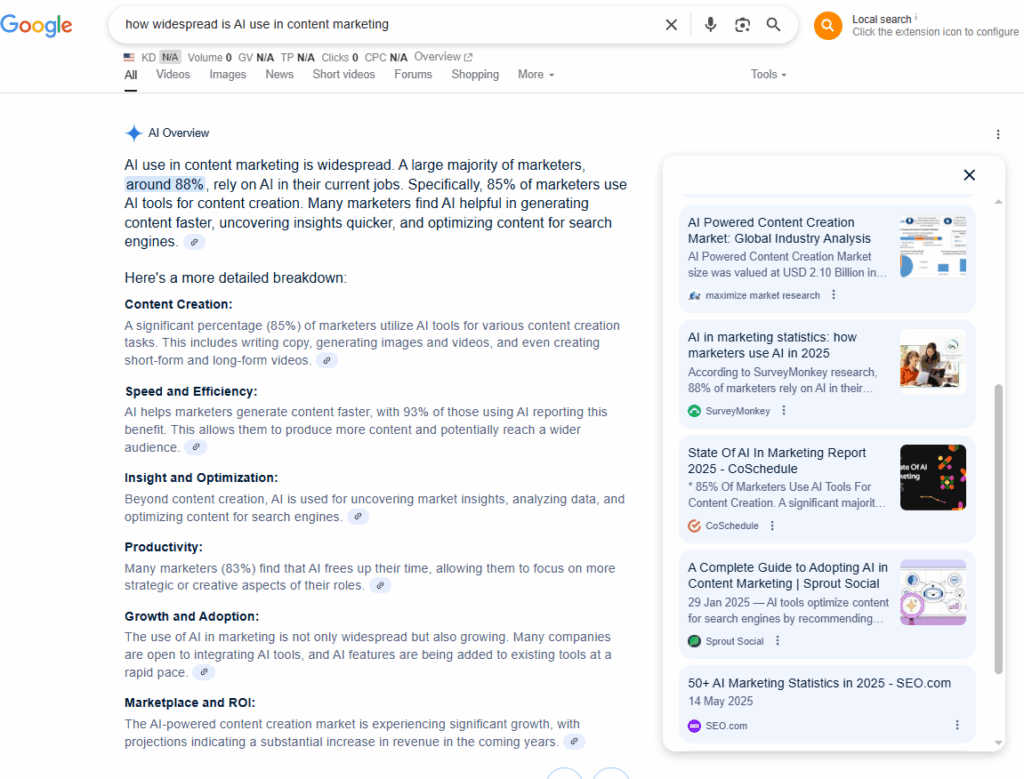Start voice search with the microphone icon

click(x=711, y=25)
